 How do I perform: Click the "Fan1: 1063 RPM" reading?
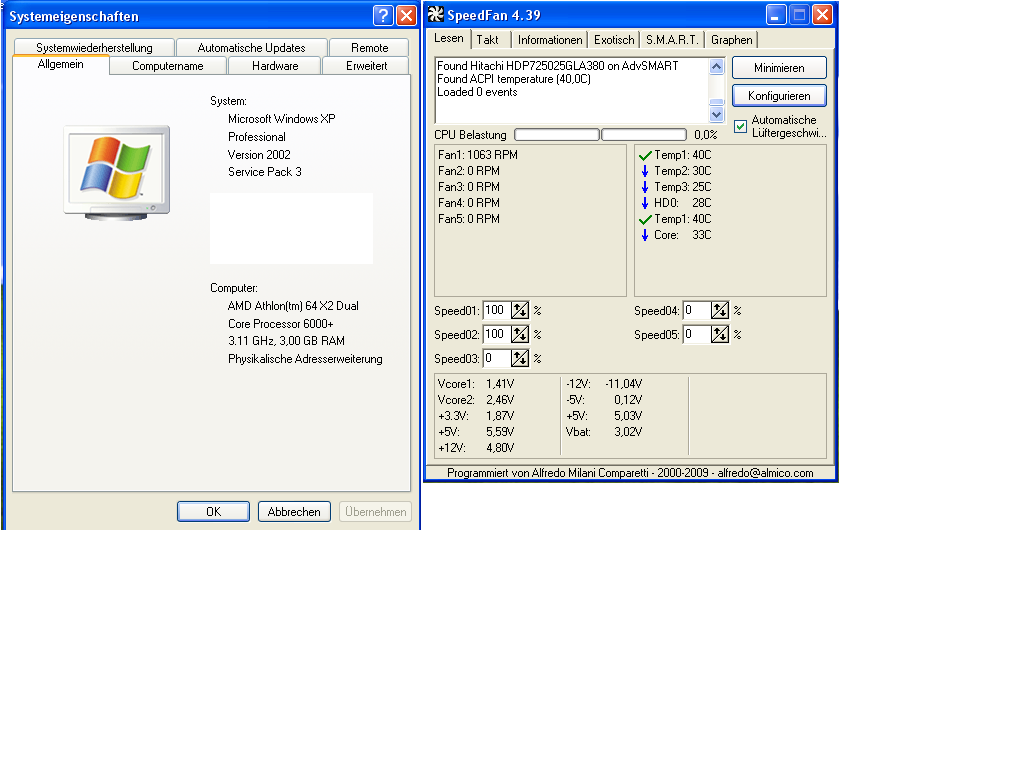point(478,155)
